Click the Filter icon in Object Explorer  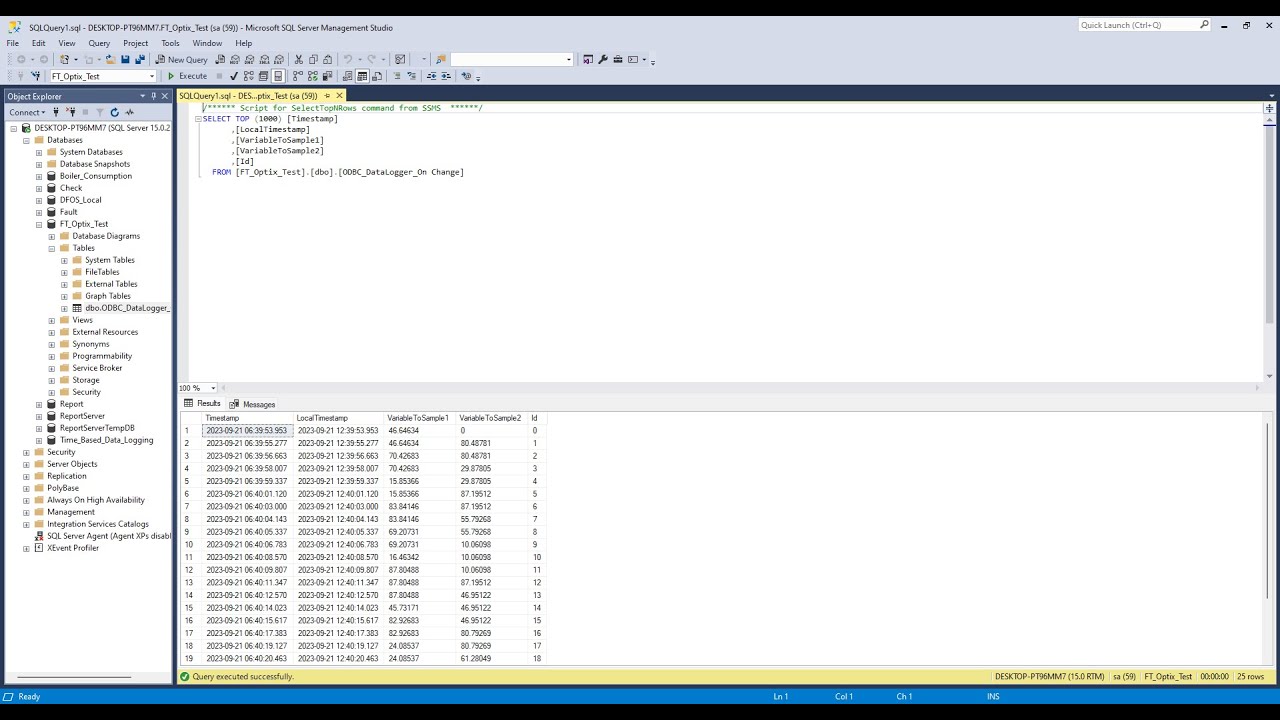point(100,112)
